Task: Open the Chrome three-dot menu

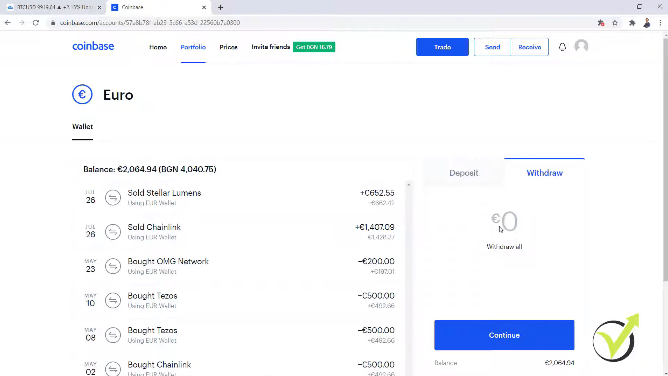Action: coord(660,23)
